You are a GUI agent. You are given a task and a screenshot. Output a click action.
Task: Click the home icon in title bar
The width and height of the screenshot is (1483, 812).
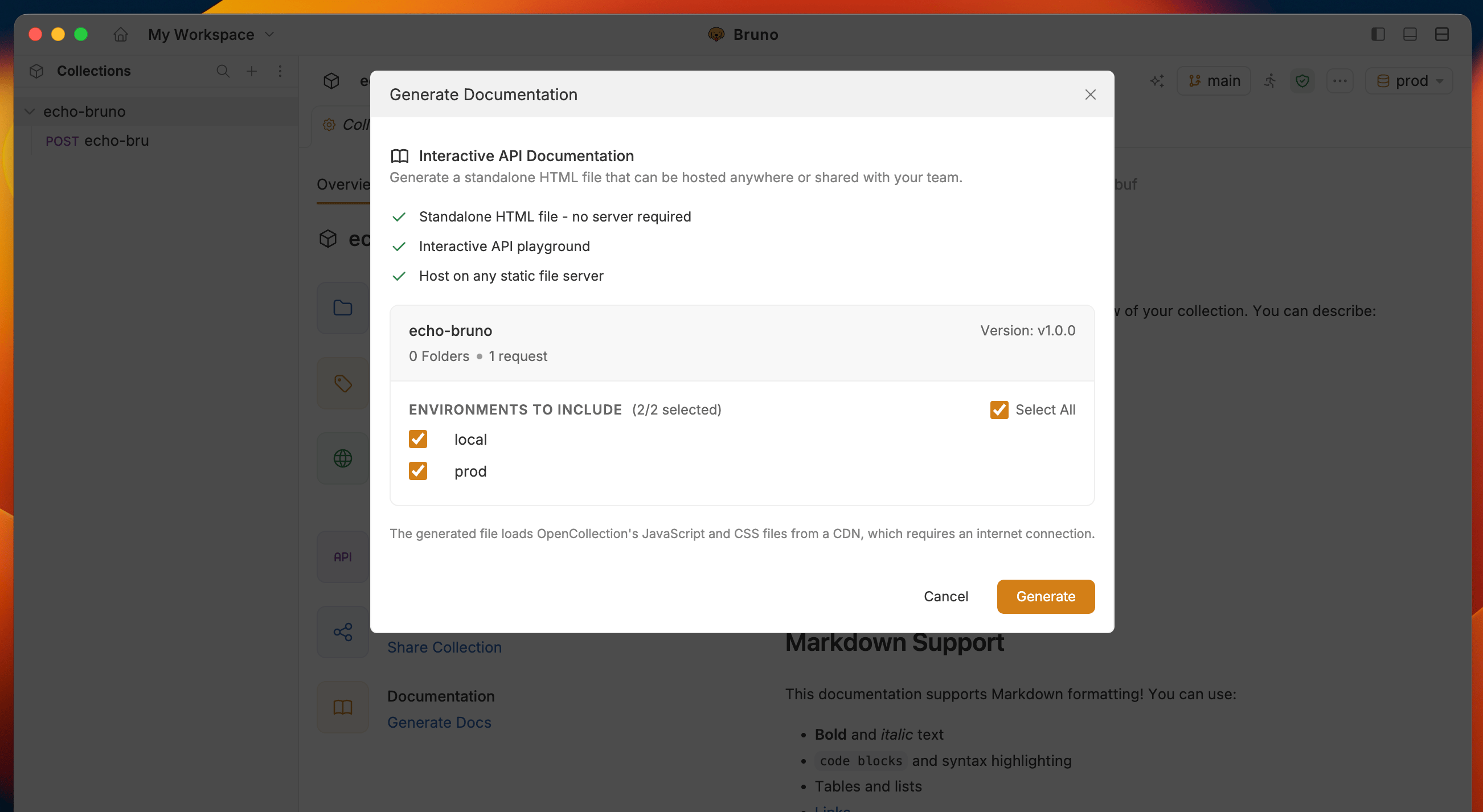coord(120,35)
